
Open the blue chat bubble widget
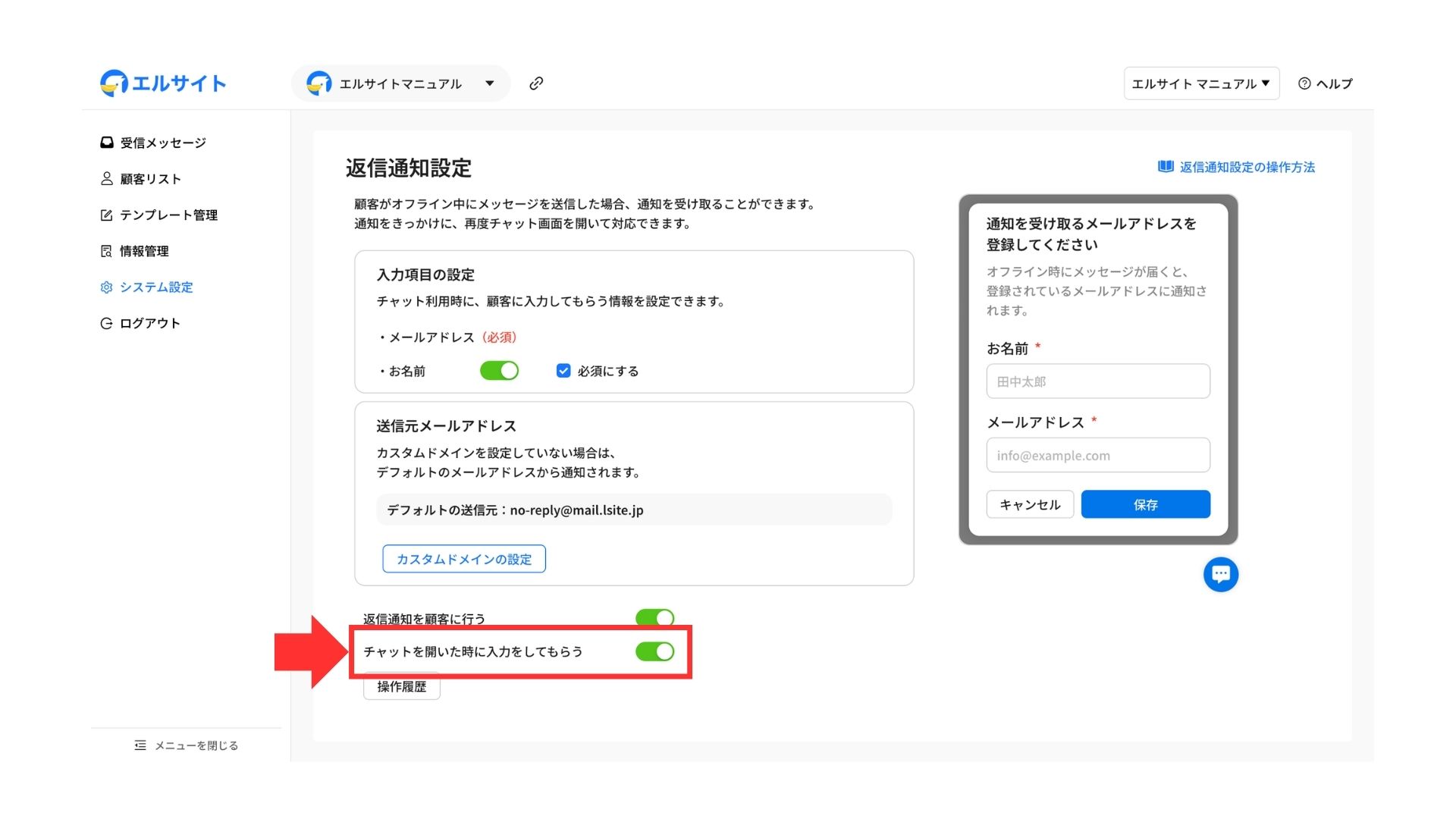pyautogui.click(x=1220, y=574)
